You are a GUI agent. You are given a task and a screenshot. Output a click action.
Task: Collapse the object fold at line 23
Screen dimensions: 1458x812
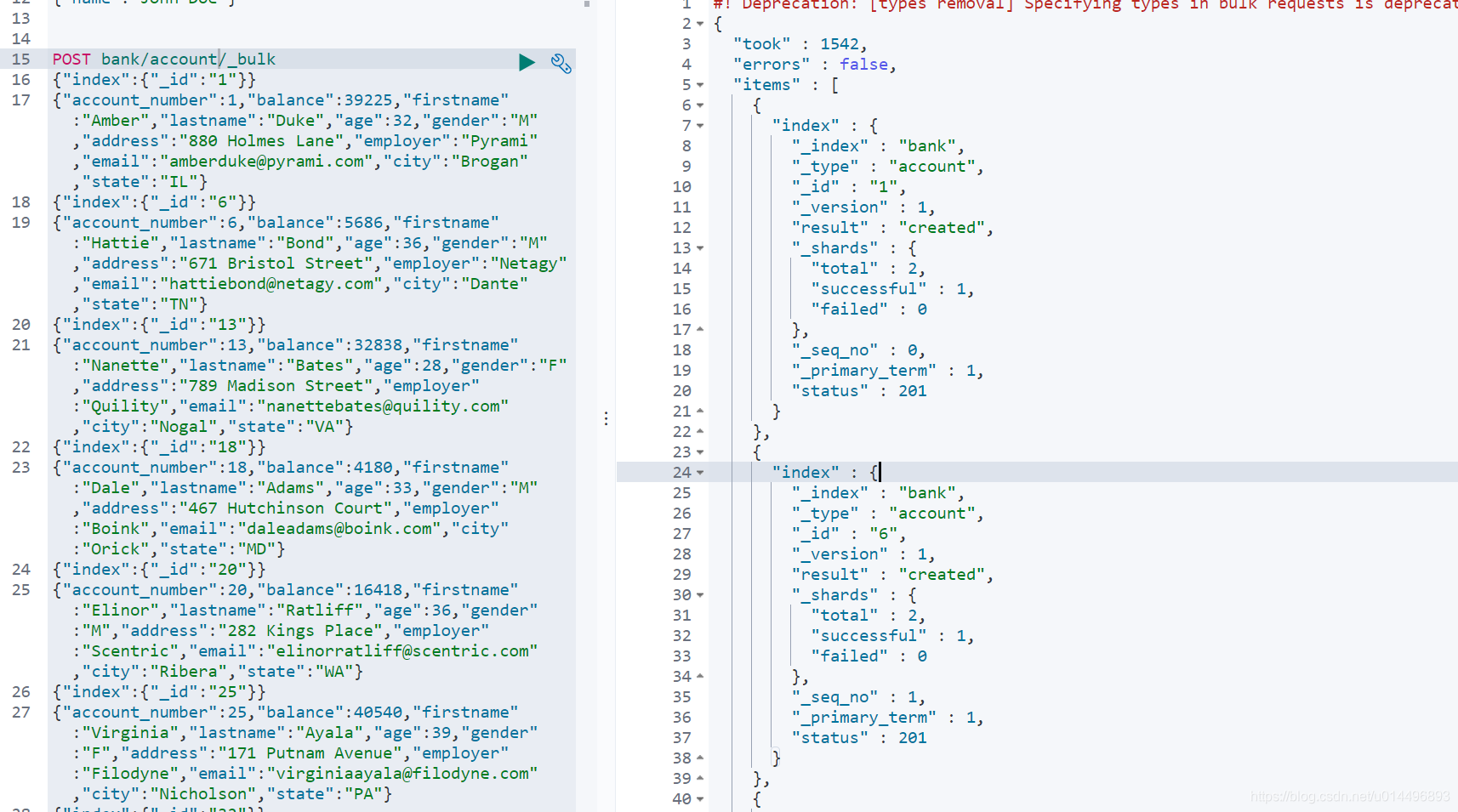(700, 452)
